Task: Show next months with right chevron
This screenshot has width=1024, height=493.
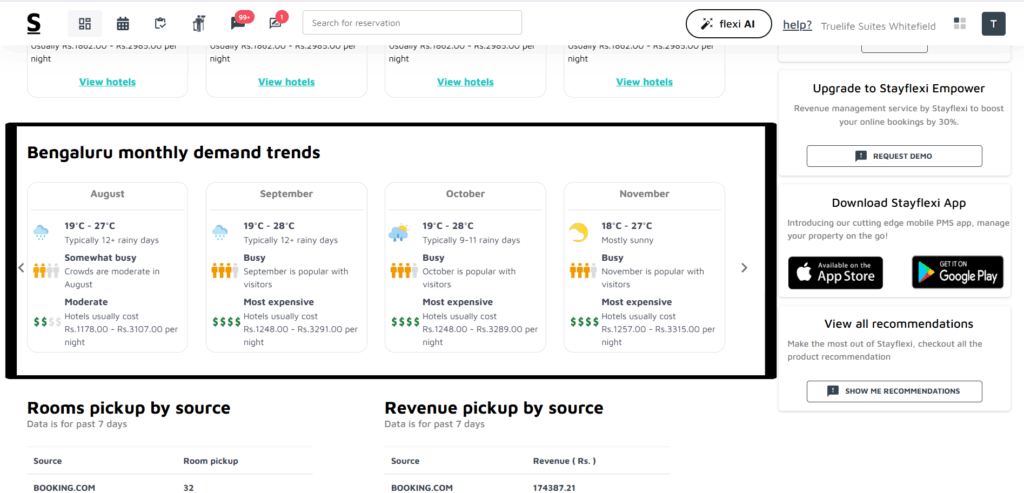Action: coord(744,268)
